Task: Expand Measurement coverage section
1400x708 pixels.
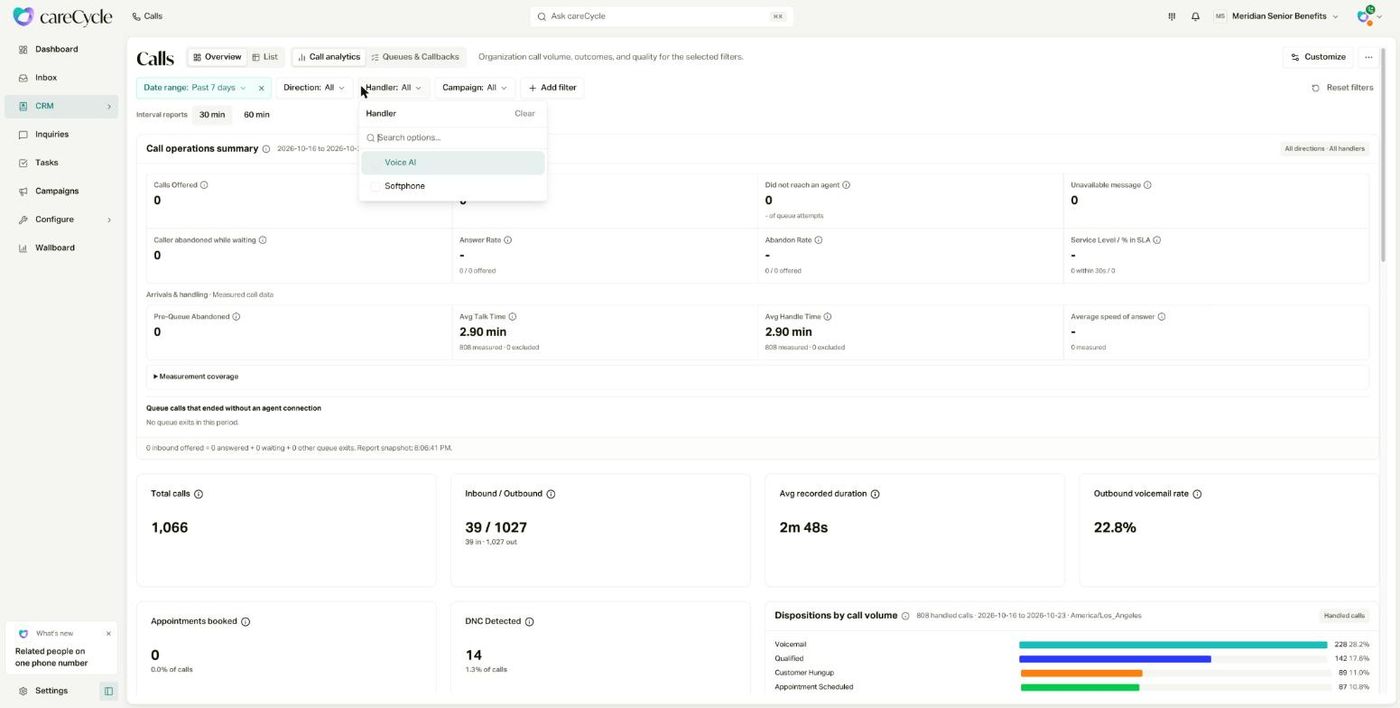Action: click(196, 377)
